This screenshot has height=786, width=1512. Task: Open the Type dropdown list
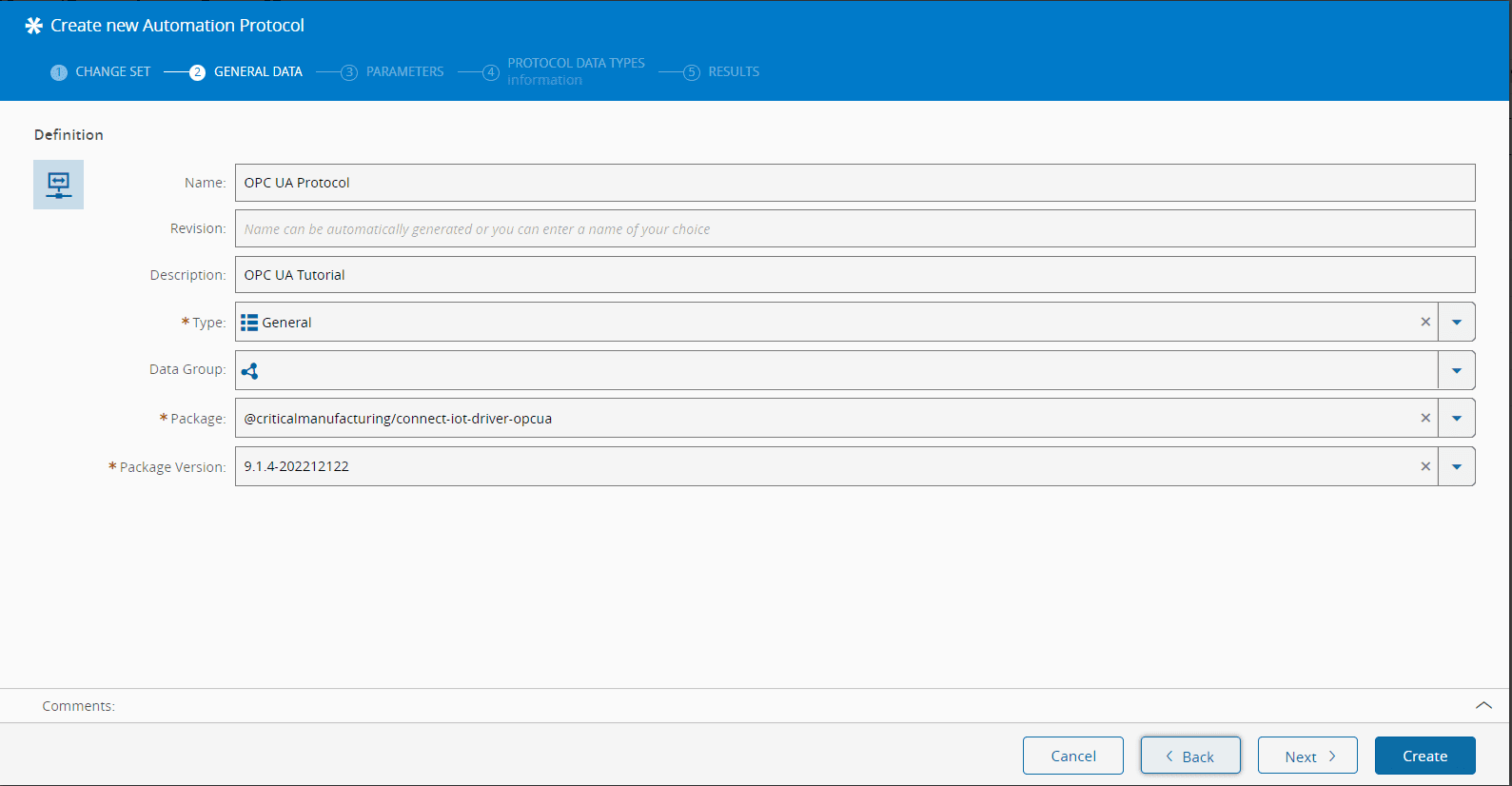coord(1456,323)
